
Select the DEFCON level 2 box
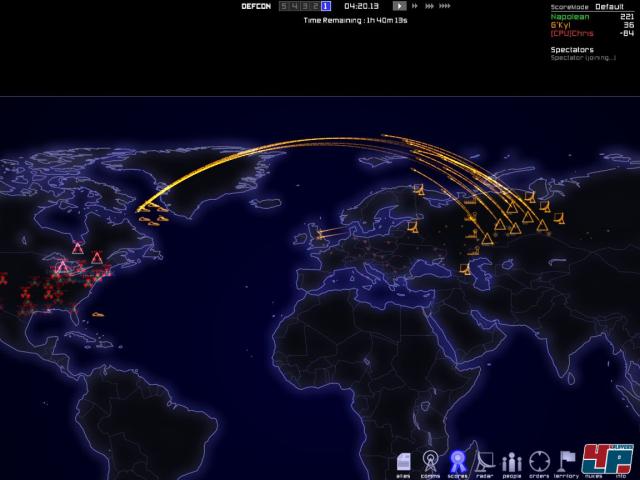click(x=316, y=6)
